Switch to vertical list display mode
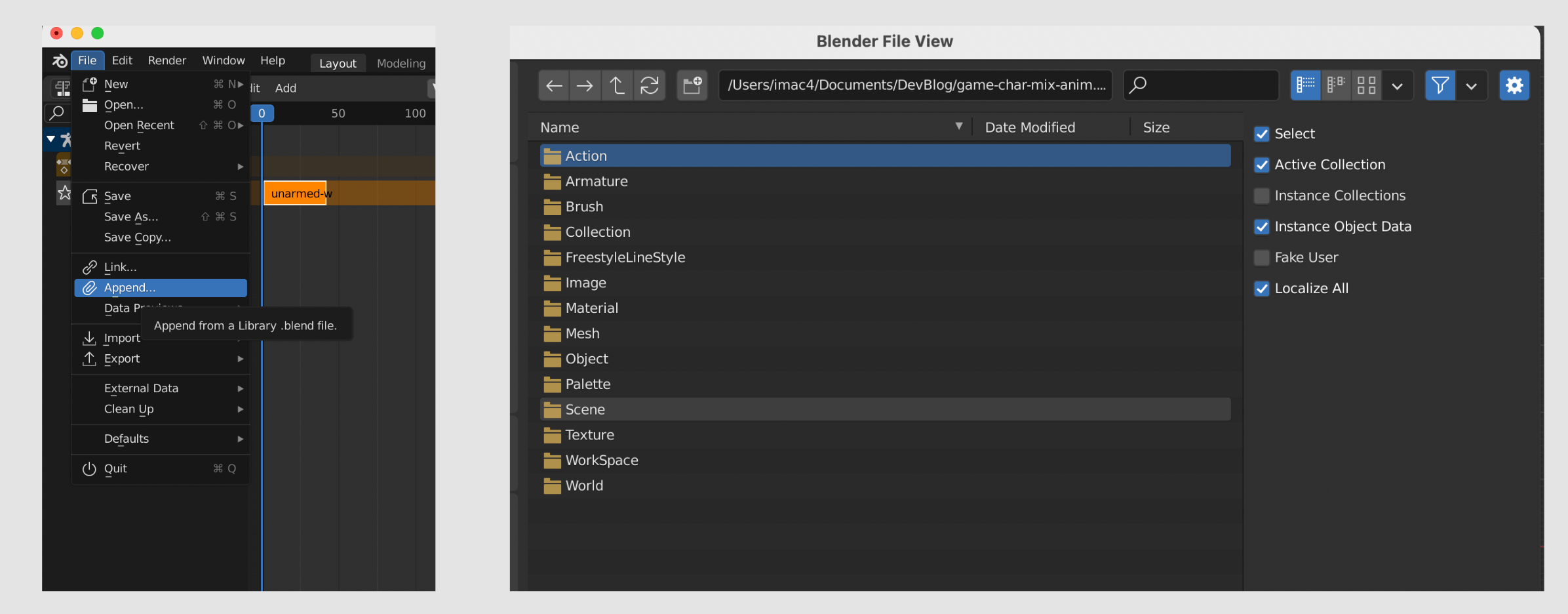 pos(1305,85)
